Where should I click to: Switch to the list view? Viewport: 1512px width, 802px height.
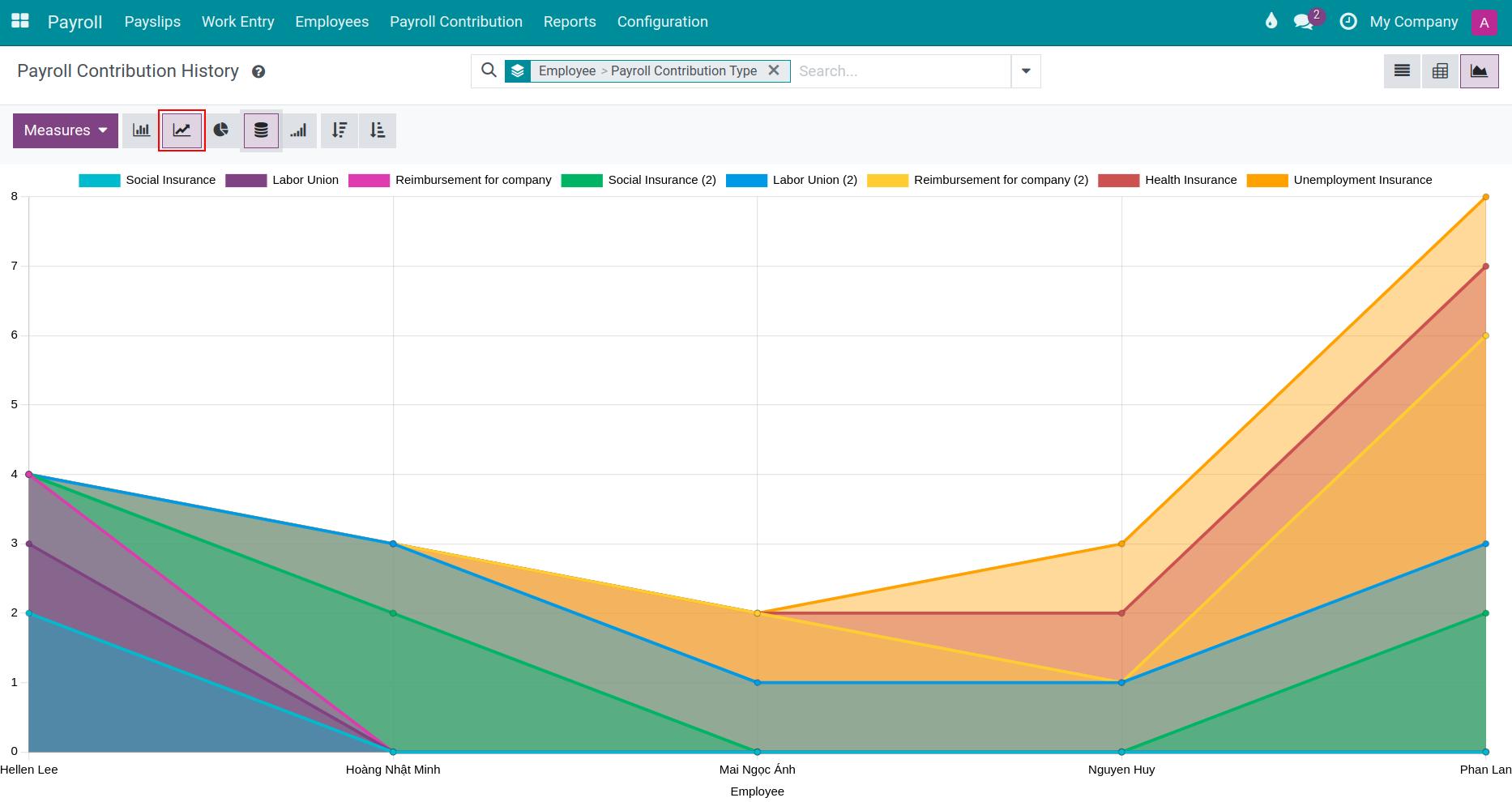(1402, 70)
